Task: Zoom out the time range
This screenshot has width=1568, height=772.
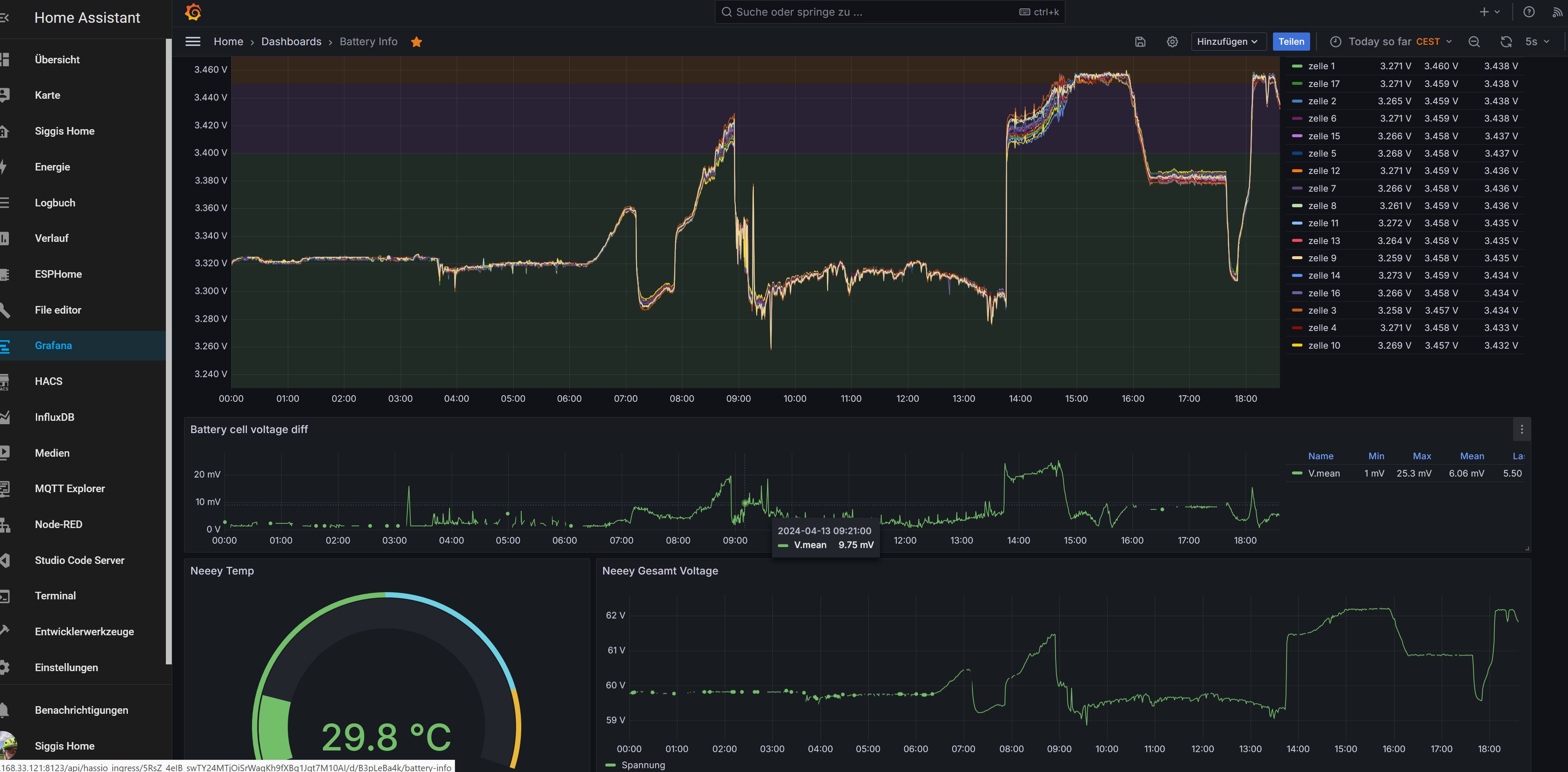Action: 1473,41
